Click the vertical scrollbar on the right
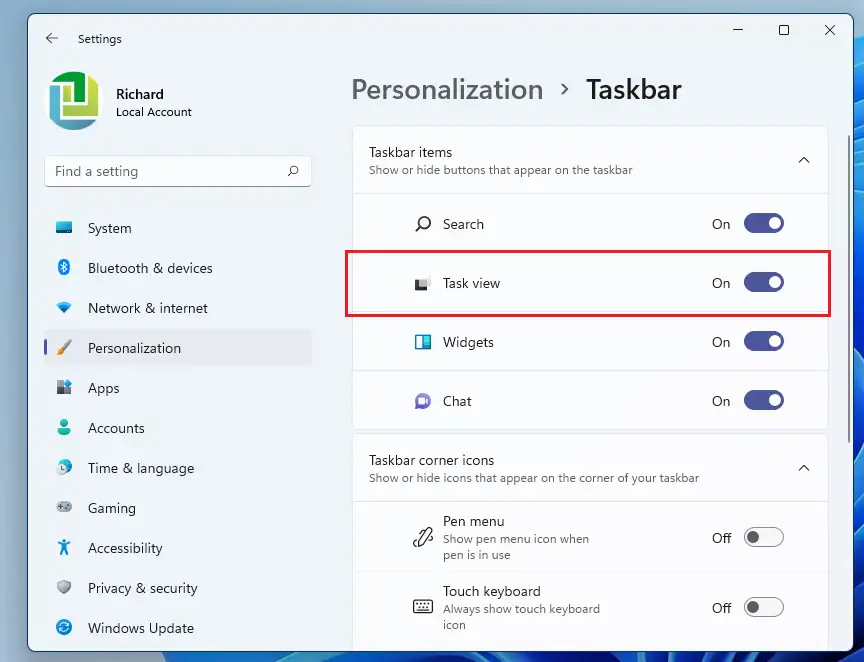 tap(849, 288)
